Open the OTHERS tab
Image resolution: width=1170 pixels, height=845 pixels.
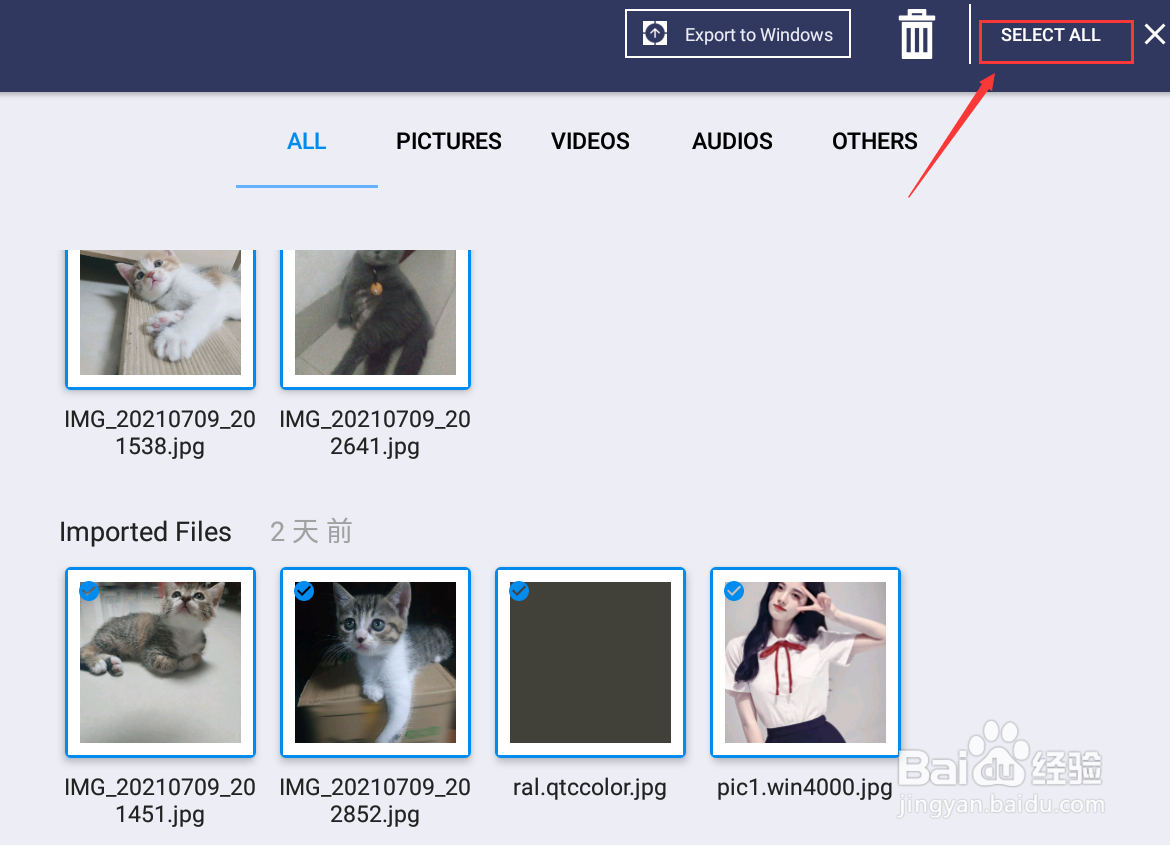click(874, 141)
